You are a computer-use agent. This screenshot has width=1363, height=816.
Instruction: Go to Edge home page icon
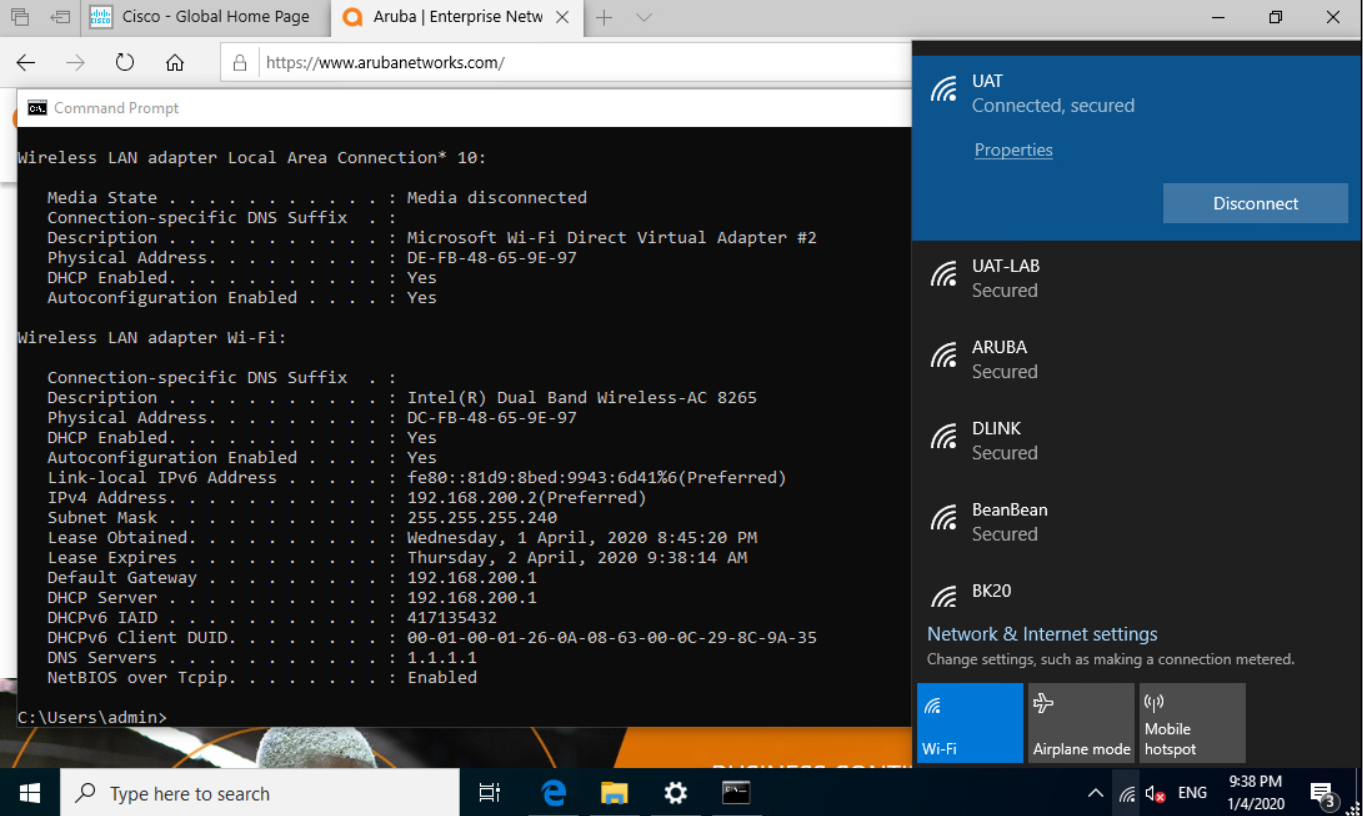coord(175,63)
